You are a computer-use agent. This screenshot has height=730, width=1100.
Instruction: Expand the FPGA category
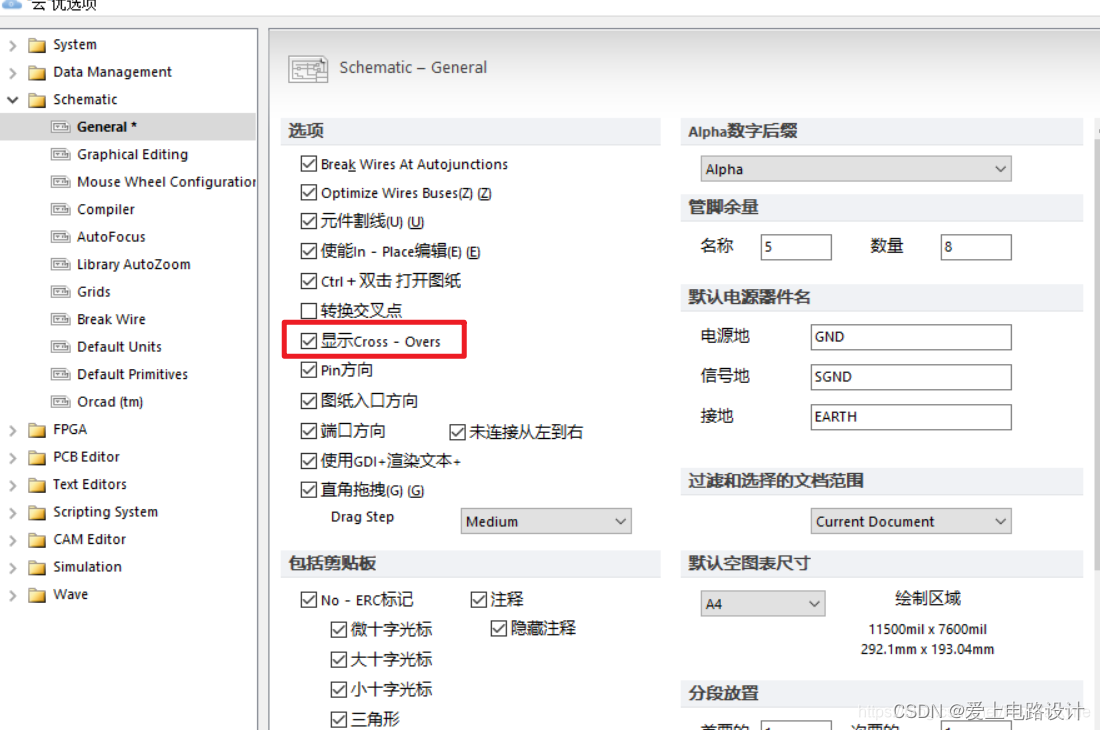coord(11,429)
